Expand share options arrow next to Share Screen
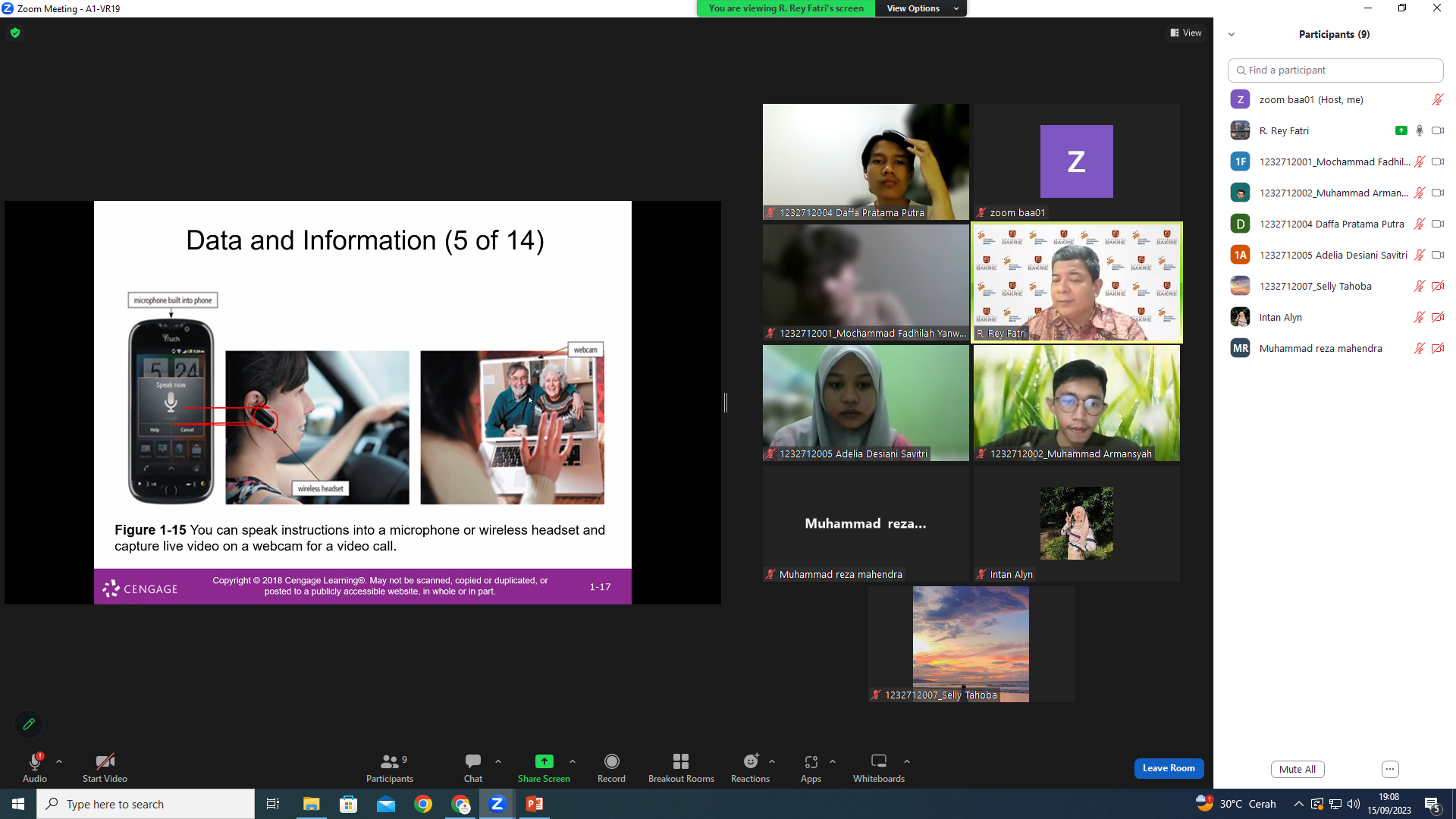This screenshot has height=819, width=1456. [573, 761]
